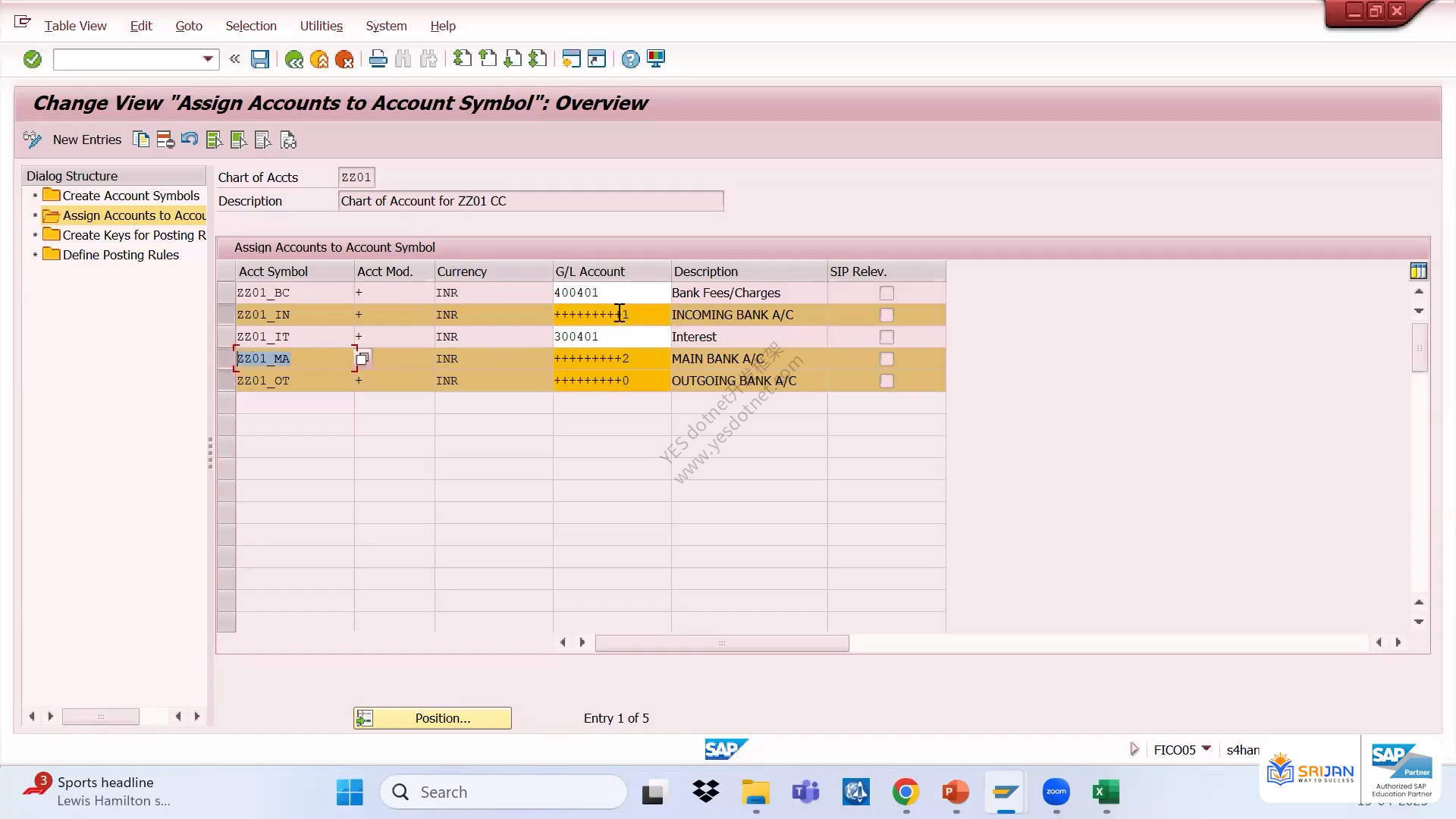Click the Copy As icon next to New Entries
1456x819 pixels.
[x=141, y=140]
